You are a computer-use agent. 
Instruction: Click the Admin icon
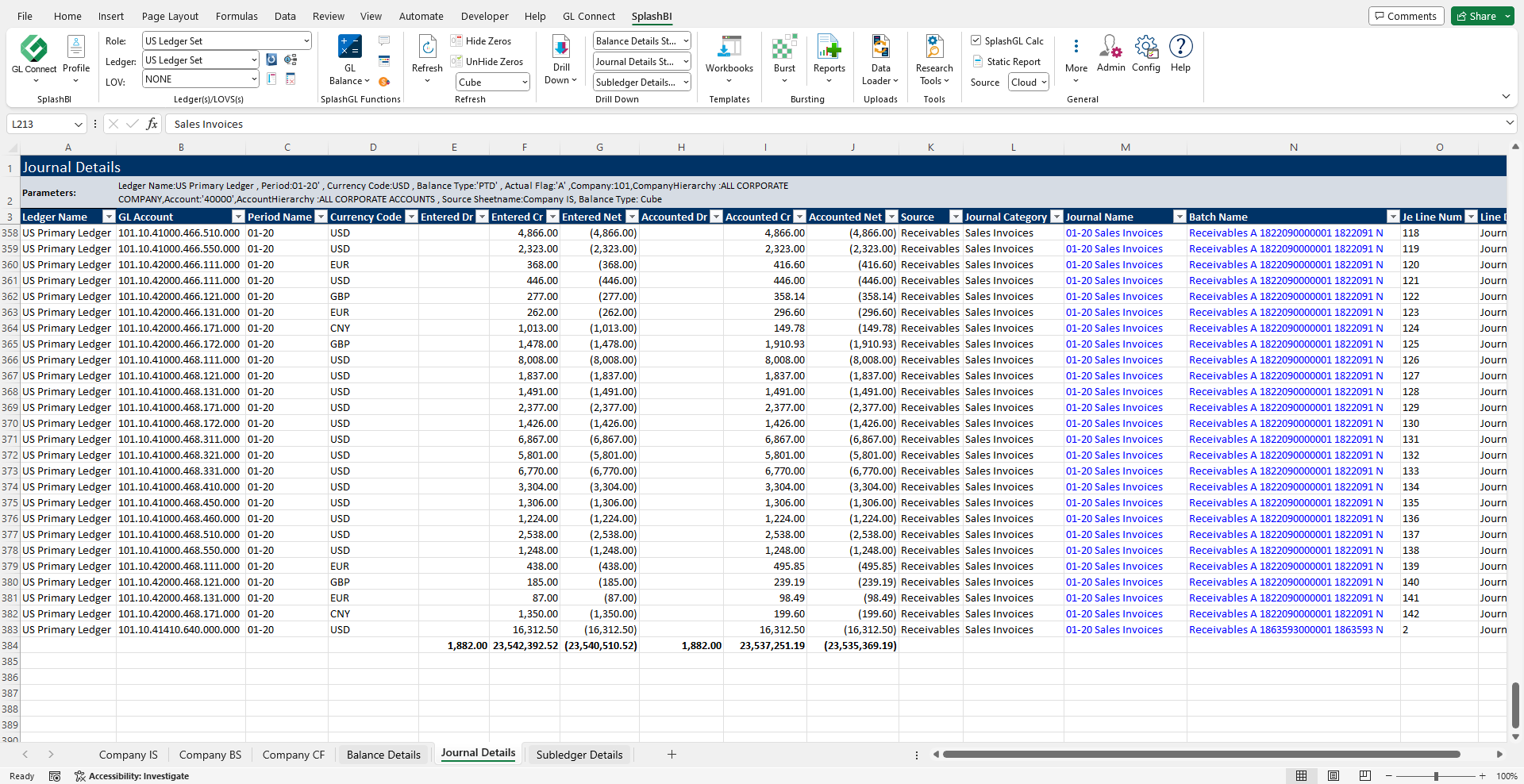pyautogui.click(x=1110, y=48)
